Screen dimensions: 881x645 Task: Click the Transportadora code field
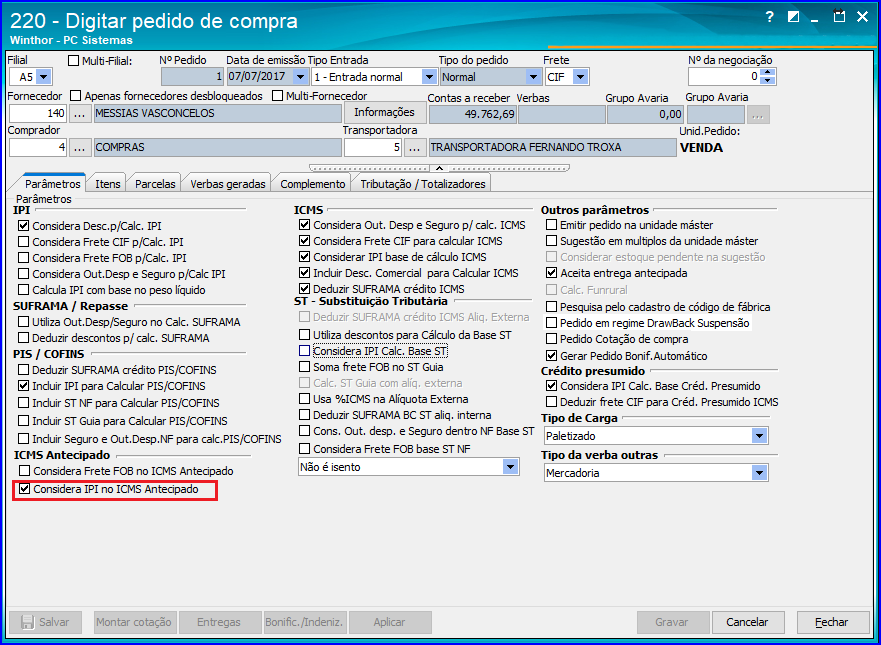(x=373, y=148)
